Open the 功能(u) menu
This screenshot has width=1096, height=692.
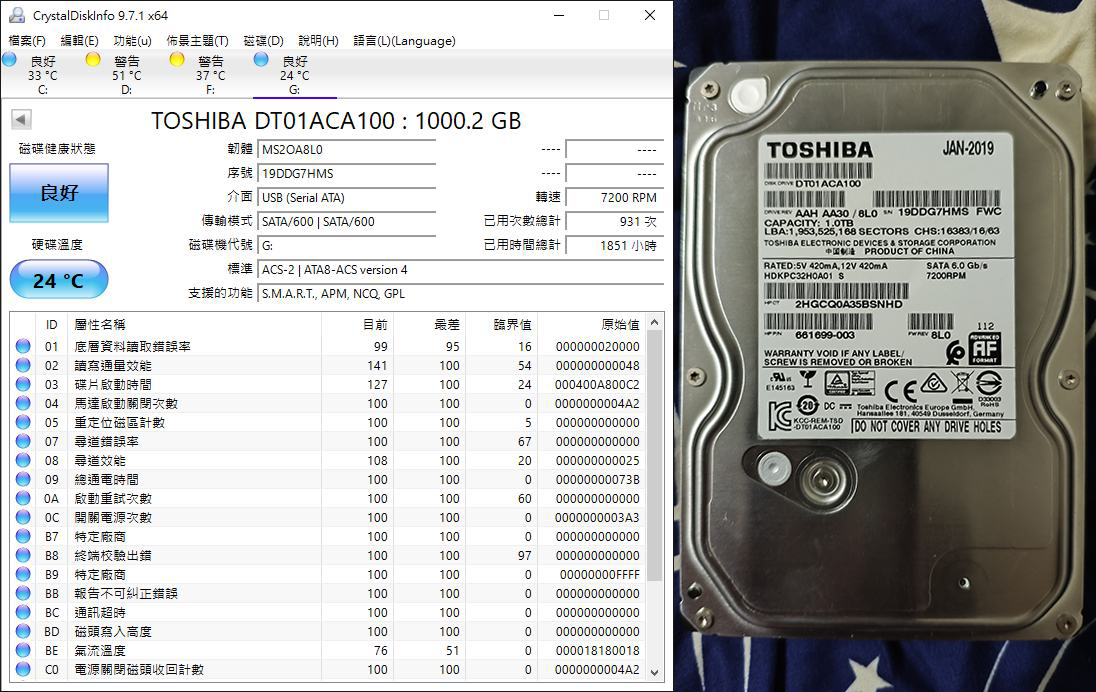132,41
